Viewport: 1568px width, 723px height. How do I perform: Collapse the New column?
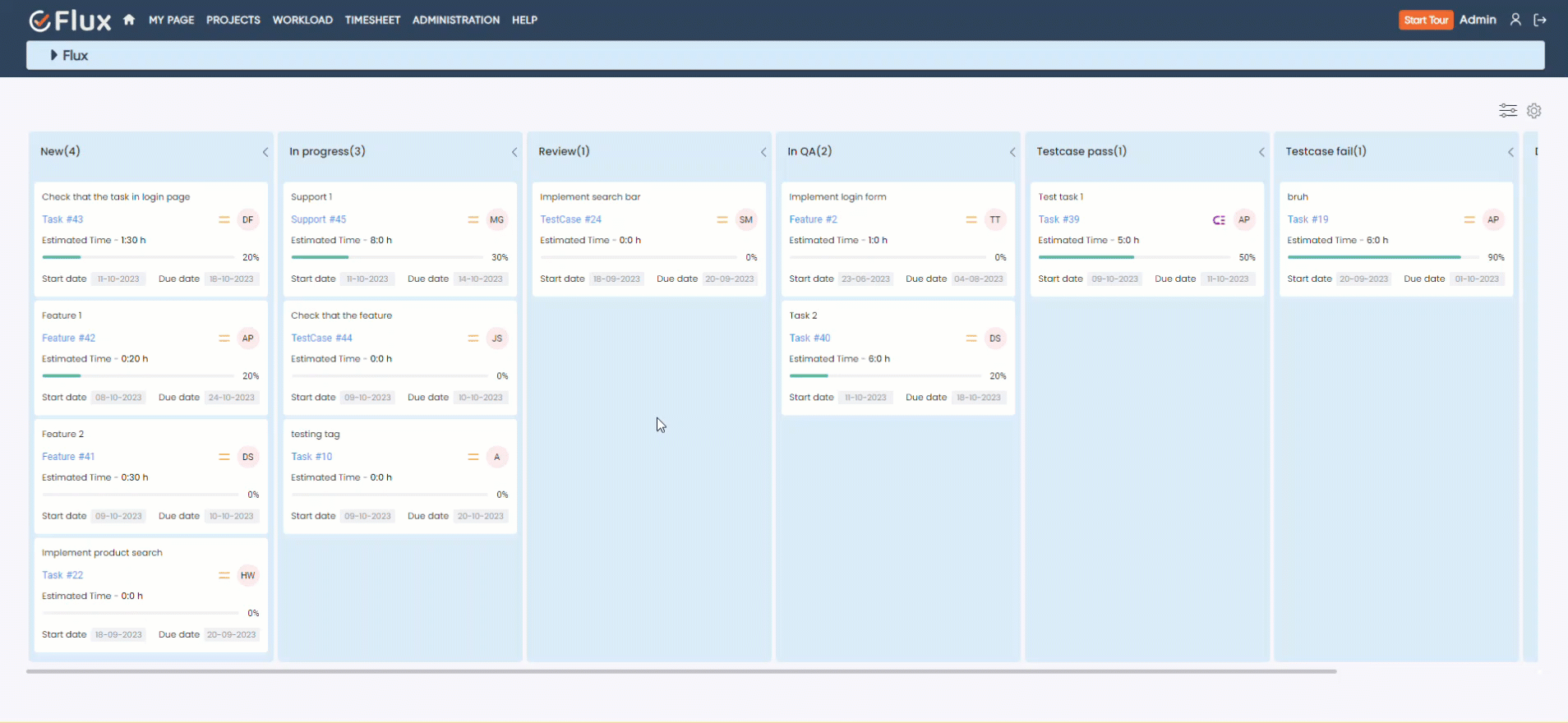[265, 152]
